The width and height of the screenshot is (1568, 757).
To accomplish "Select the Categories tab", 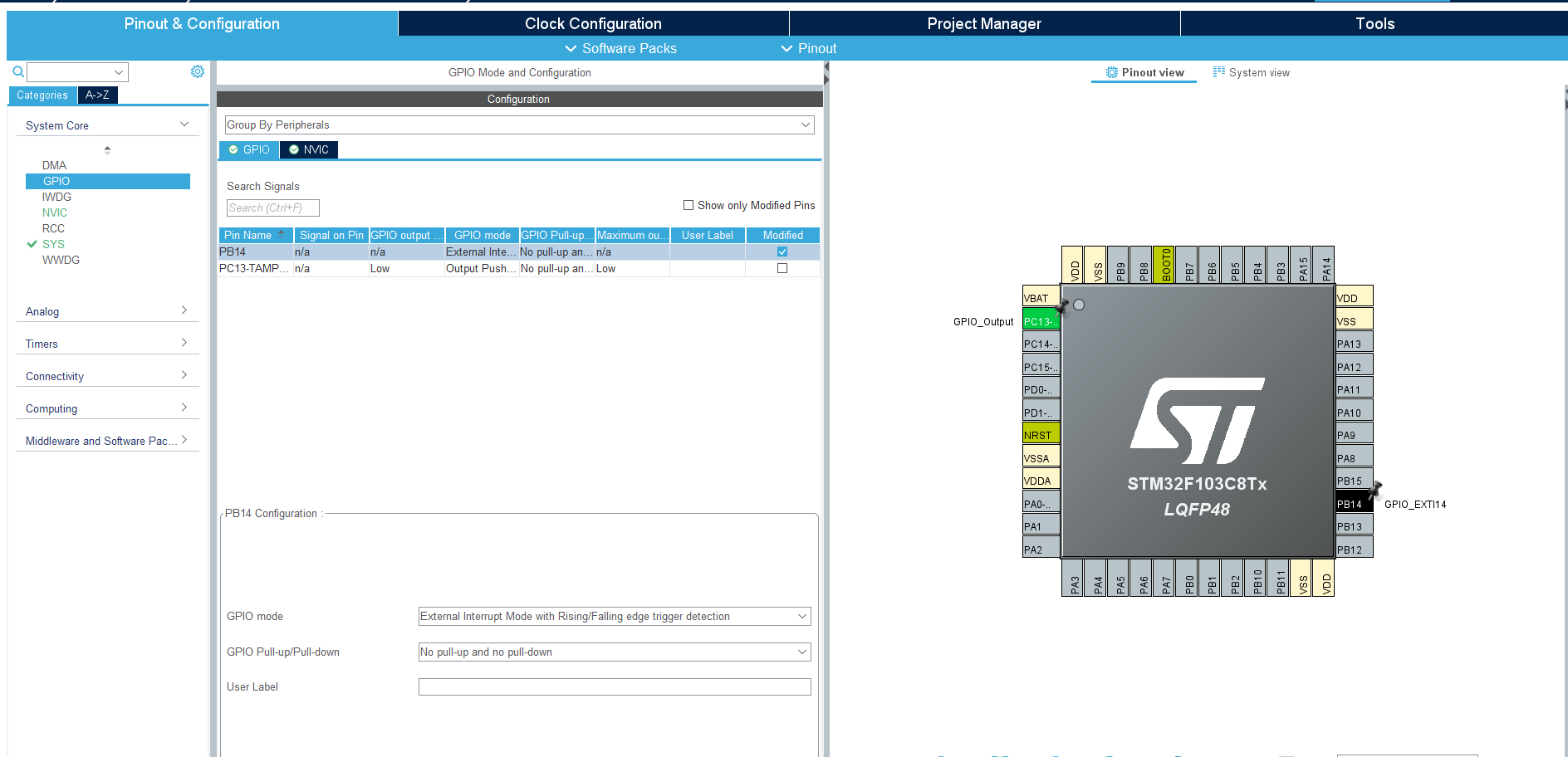I will pos(42,95).
